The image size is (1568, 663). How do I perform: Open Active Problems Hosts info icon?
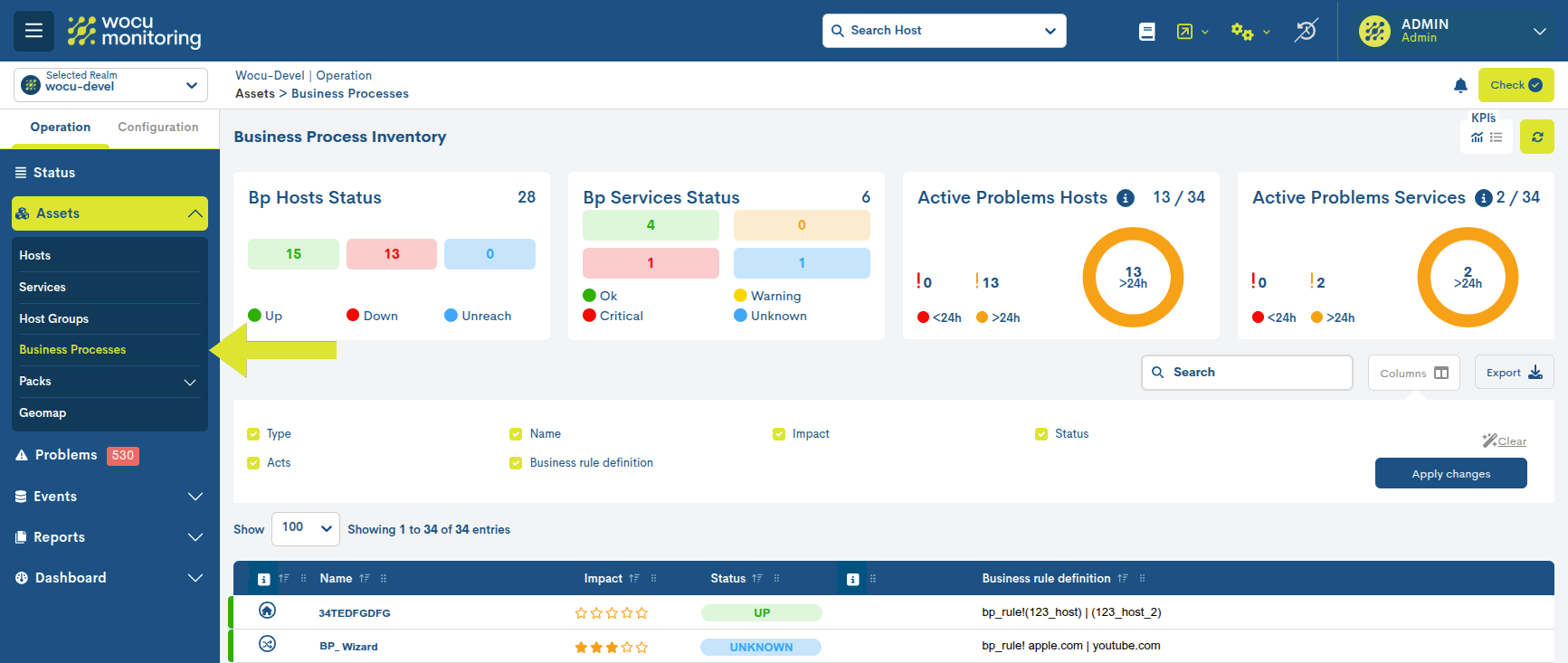[1126, 198]
